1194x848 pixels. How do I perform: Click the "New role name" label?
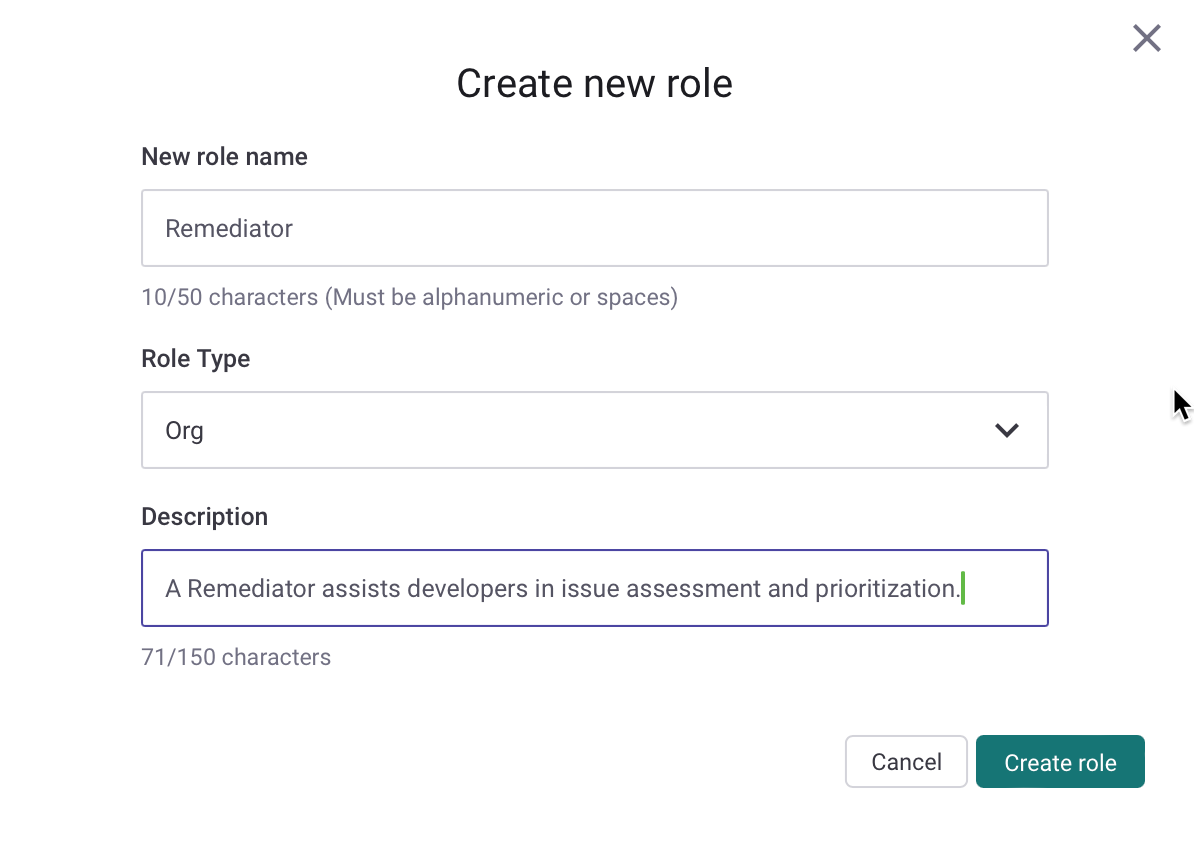(x=224, y=157)
